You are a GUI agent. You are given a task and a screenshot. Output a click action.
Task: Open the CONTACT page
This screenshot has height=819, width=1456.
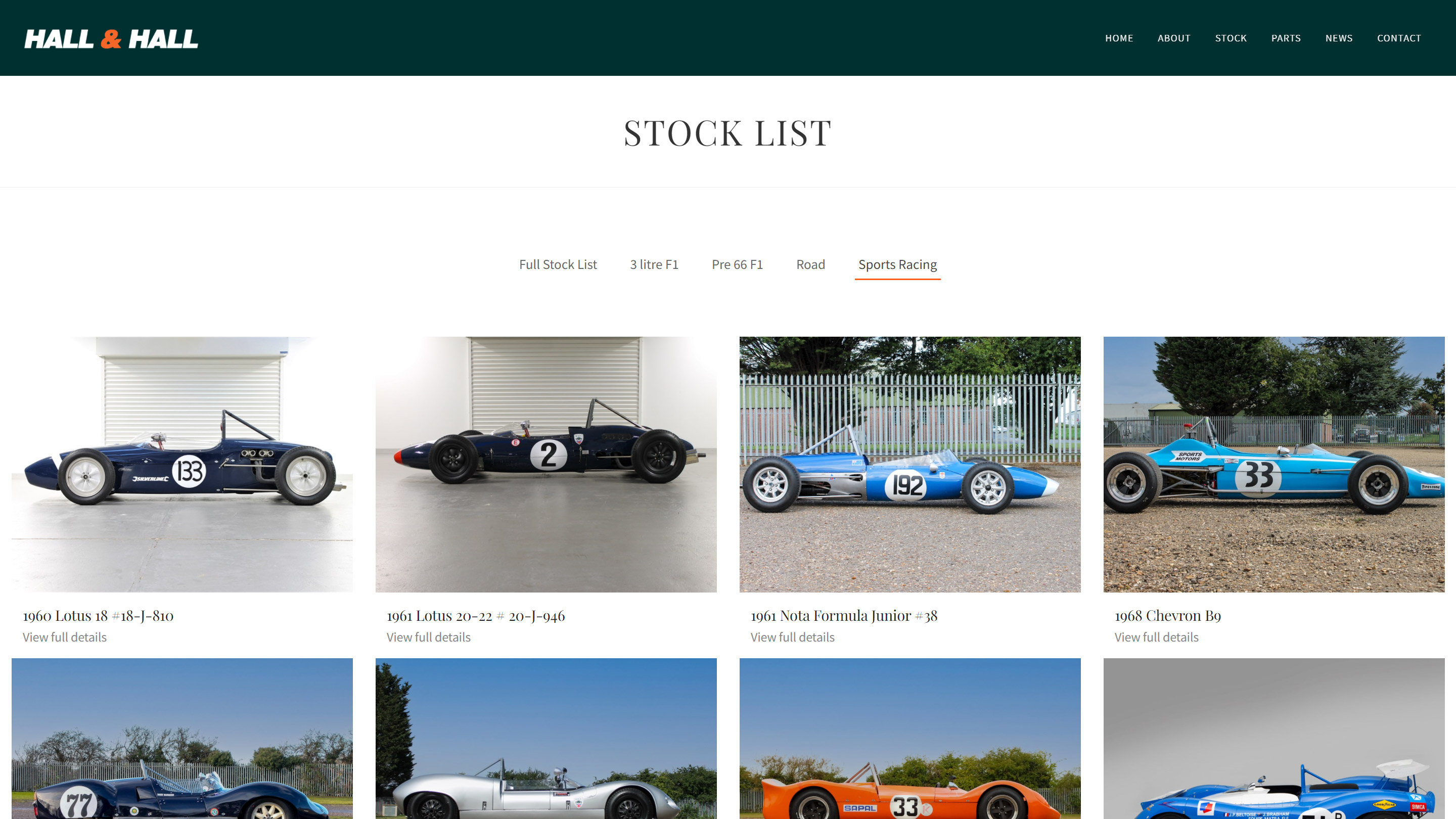[x=1398, y=38]
